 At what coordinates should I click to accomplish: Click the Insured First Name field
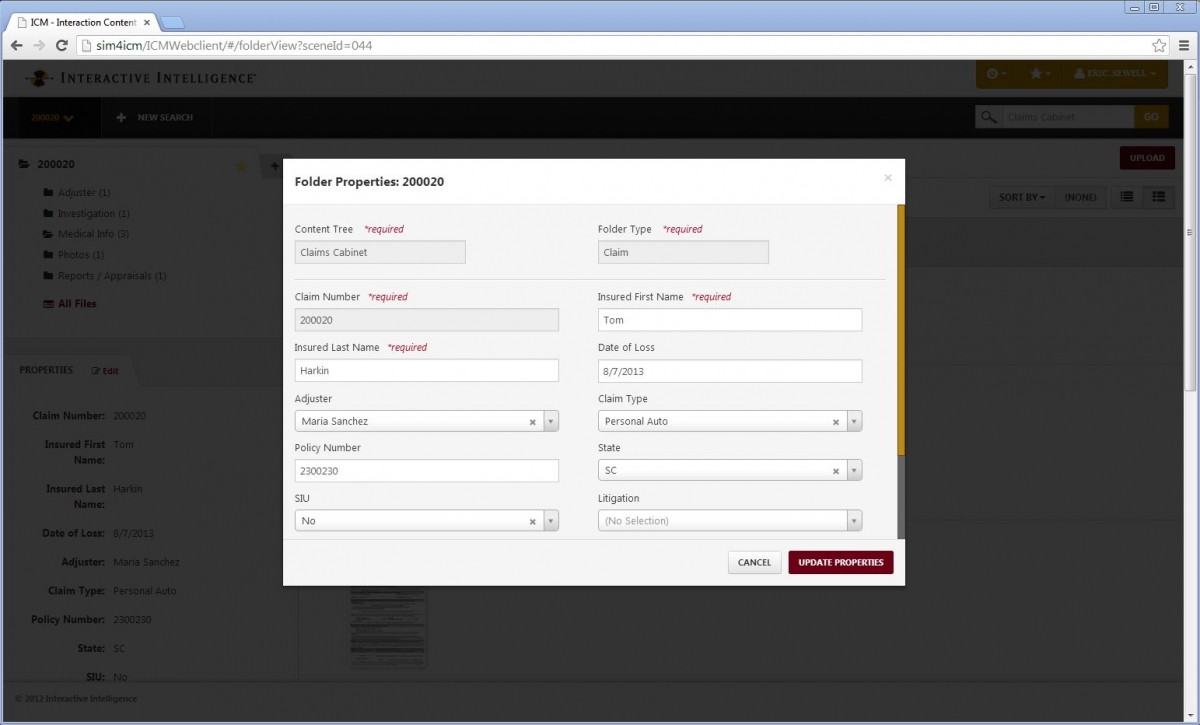[x=729, y=320]
